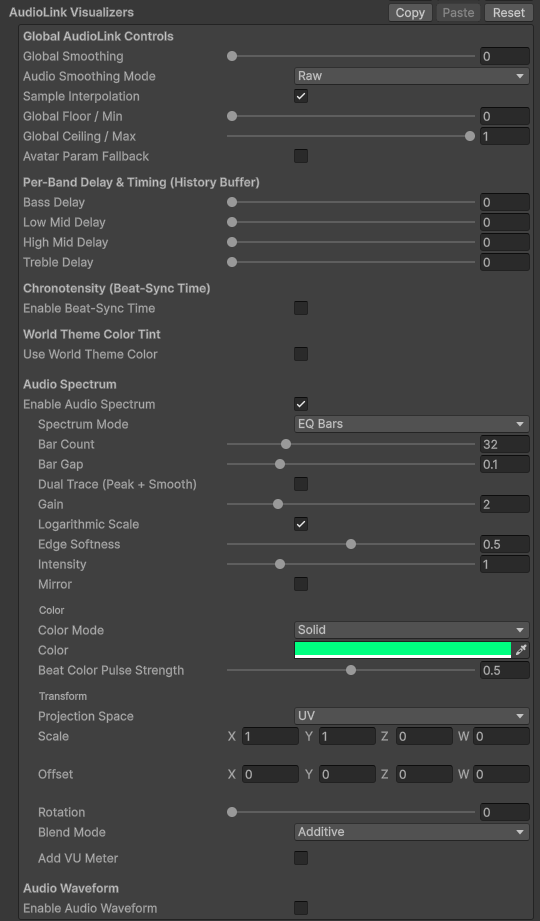
Task: Click the Copy button
Action: 410,12
